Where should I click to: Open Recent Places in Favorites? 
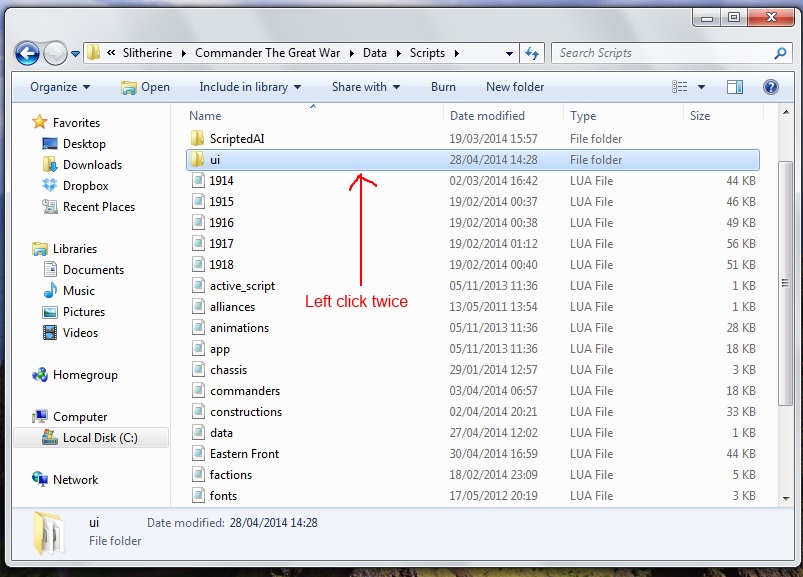(89, 207)
